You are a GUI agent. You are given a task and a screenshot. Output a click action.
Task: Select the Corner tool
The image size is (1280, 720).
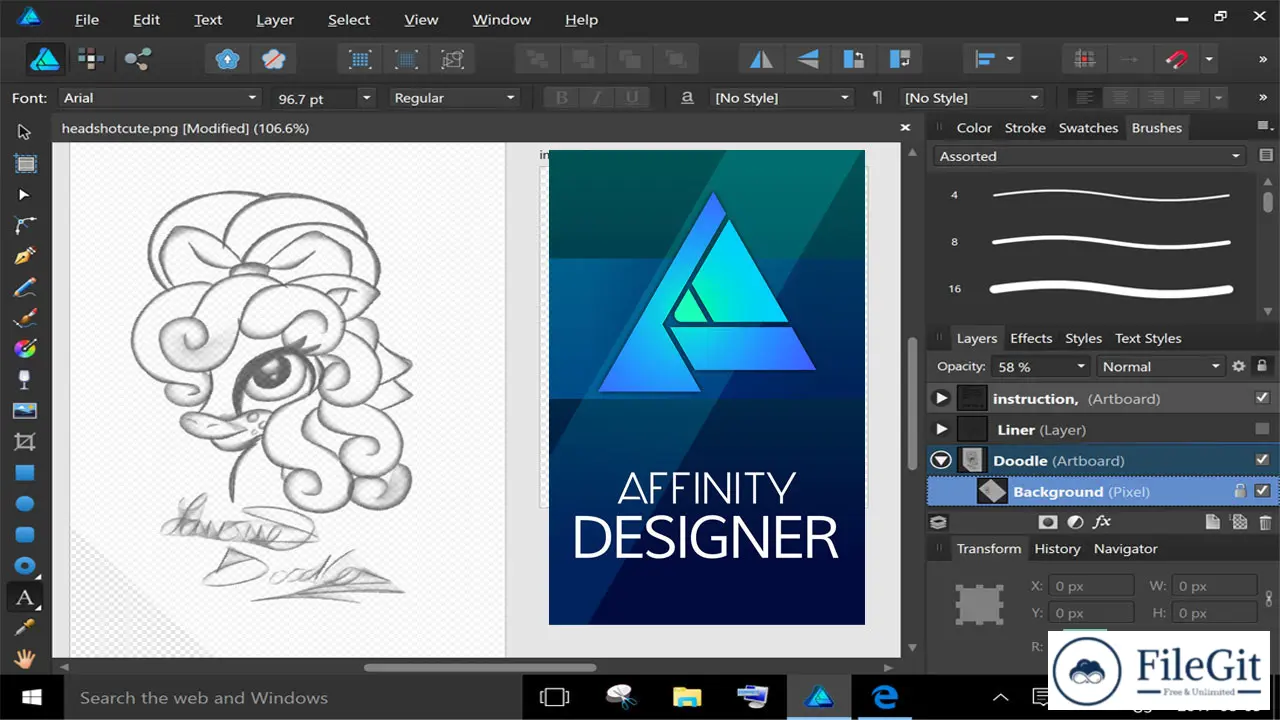tap(25, 225)
